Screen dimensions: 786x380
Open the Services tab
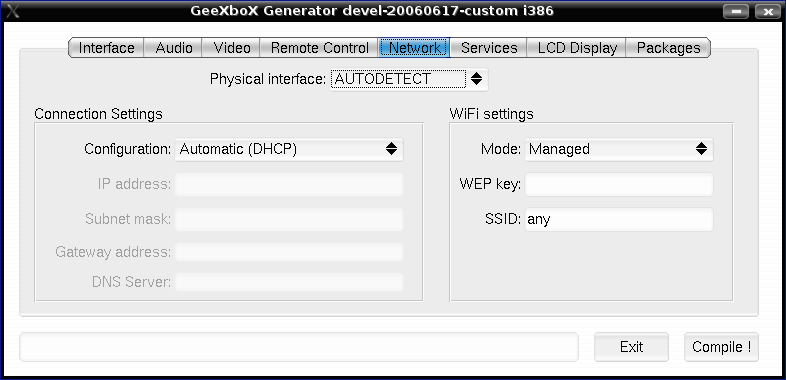click(489, 48)
